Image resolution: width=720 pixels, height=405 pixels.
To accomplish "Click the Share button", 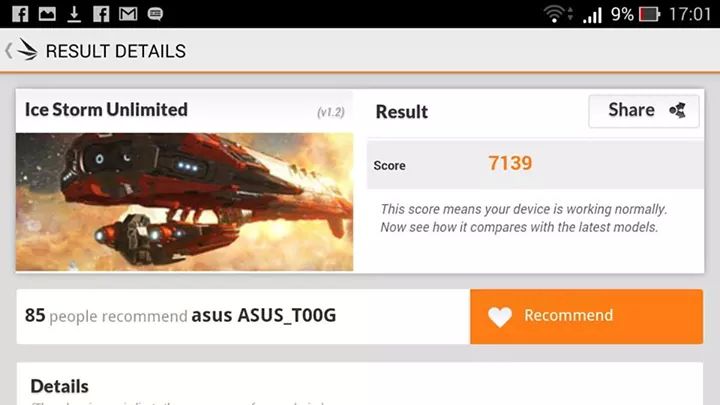I will [644, 111].
